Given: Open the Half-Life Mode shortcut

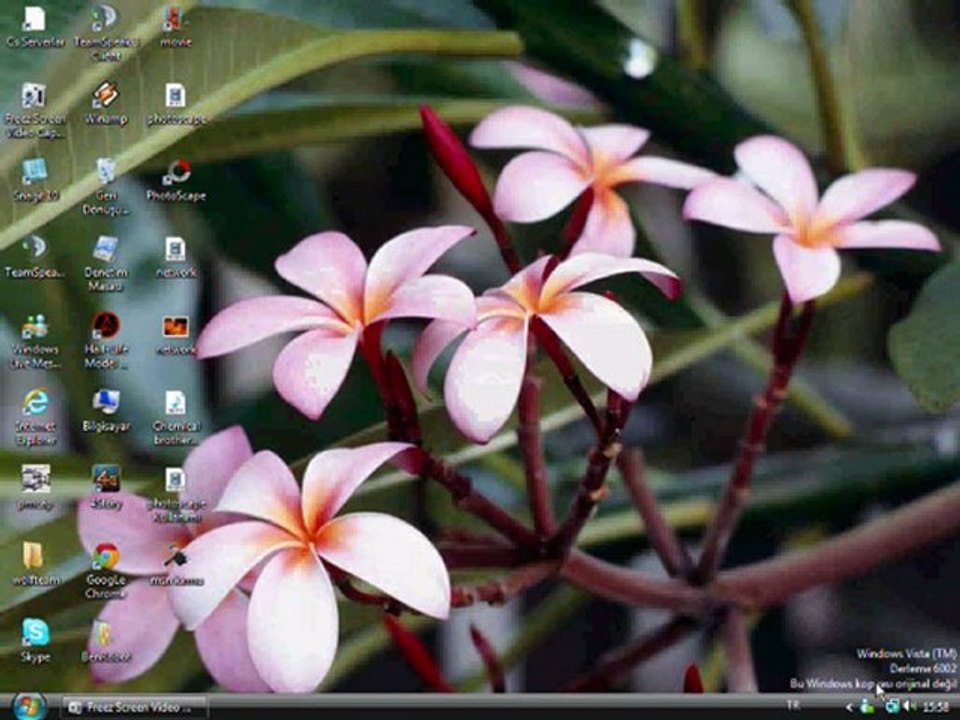Looking at the screenshot, I should (105, 340).
